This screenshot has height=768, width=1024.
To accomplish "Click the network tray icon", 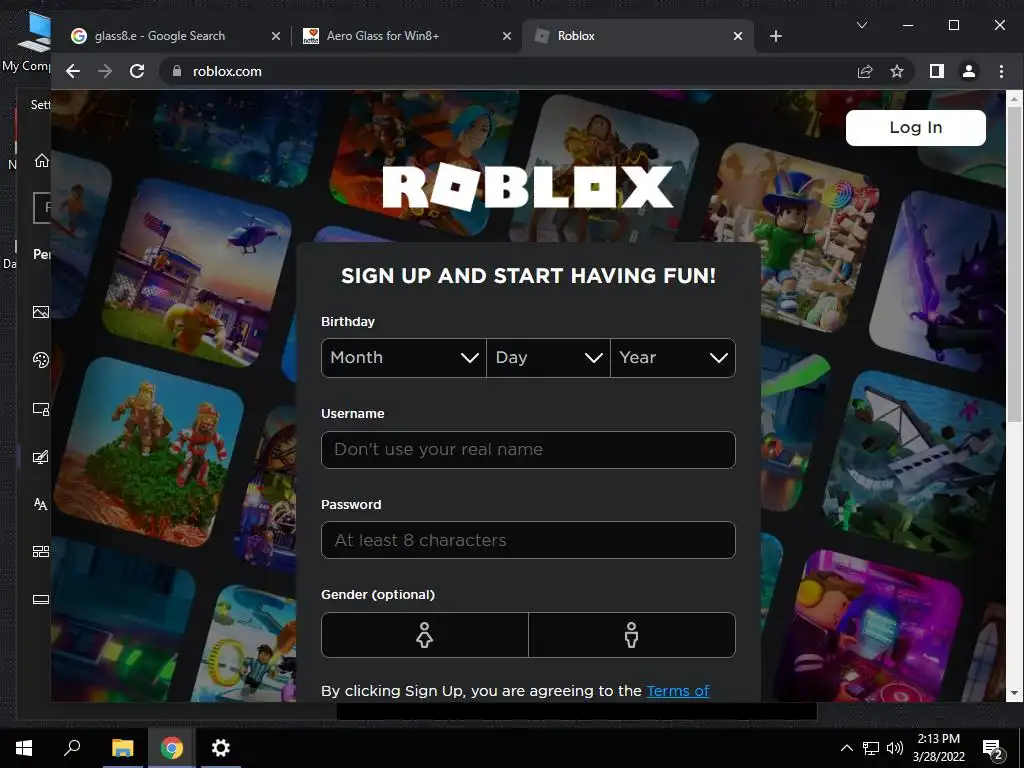I will (x=871, y=748).
